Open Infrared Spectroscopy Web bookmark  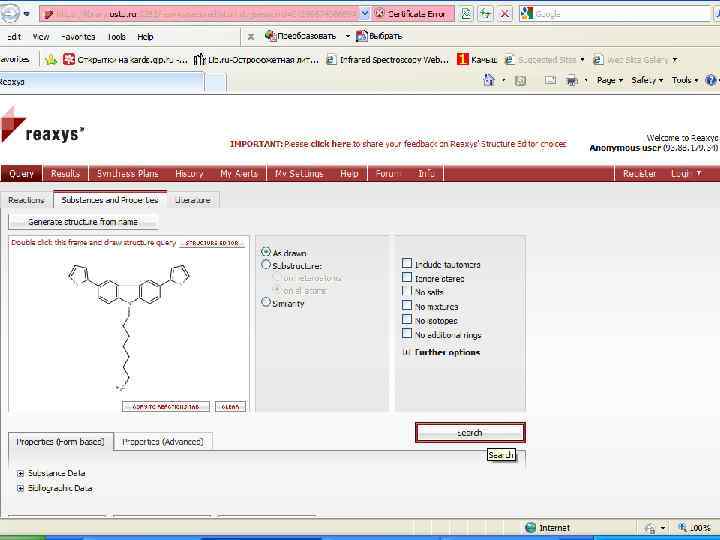tap(388, 60)
